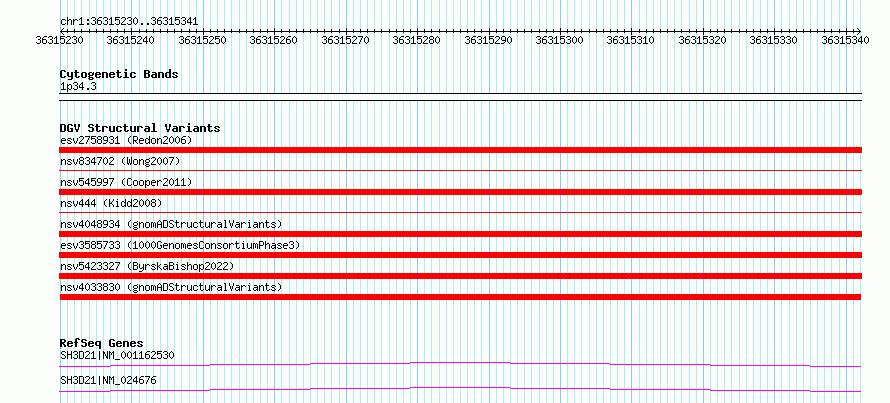Screen dimensions: 890x403
Task: Click the chr1:36315230..36315341 region label
Action: tap(129, 22)
